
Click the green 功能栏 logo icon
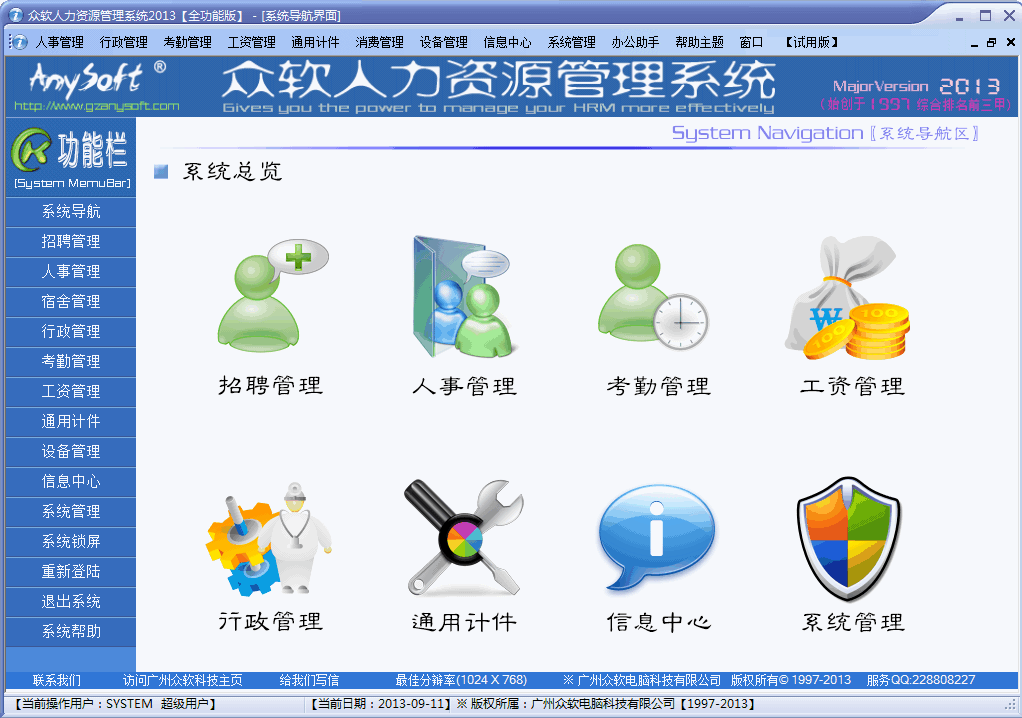(x=31, y=149)
